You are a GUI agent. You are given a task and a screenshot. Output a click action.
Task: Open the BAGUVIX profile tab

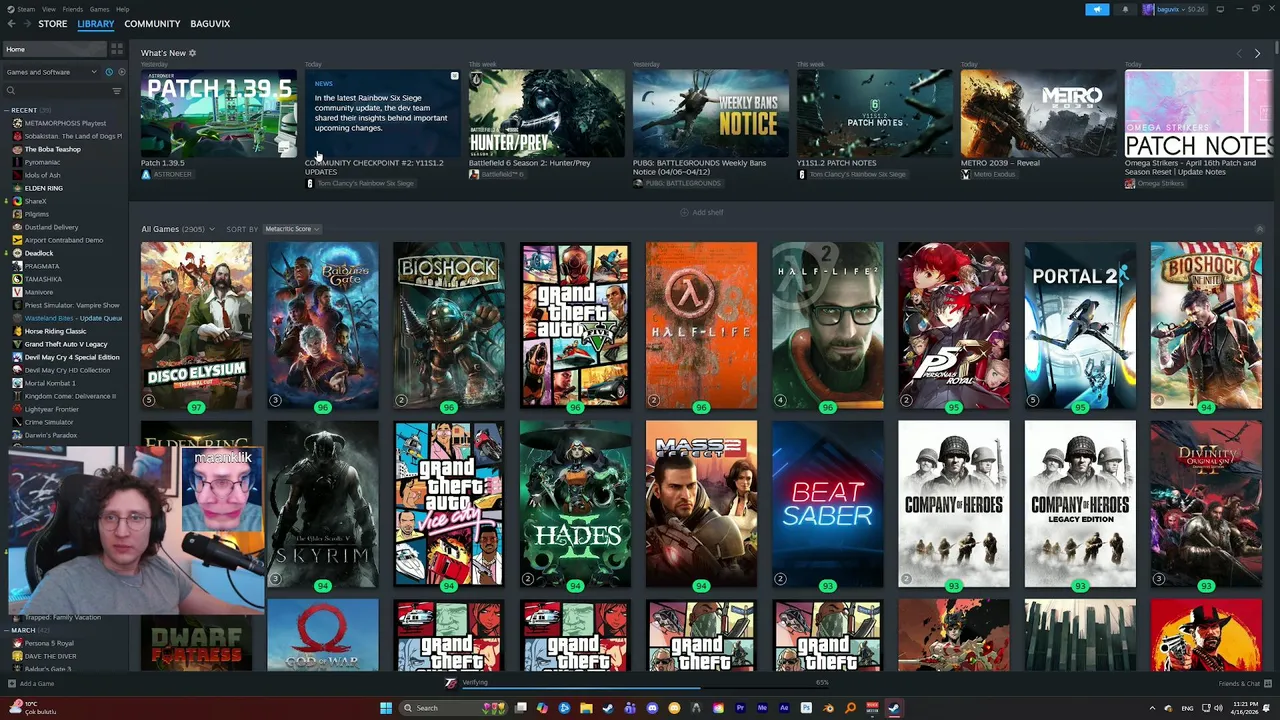(210, 23)
